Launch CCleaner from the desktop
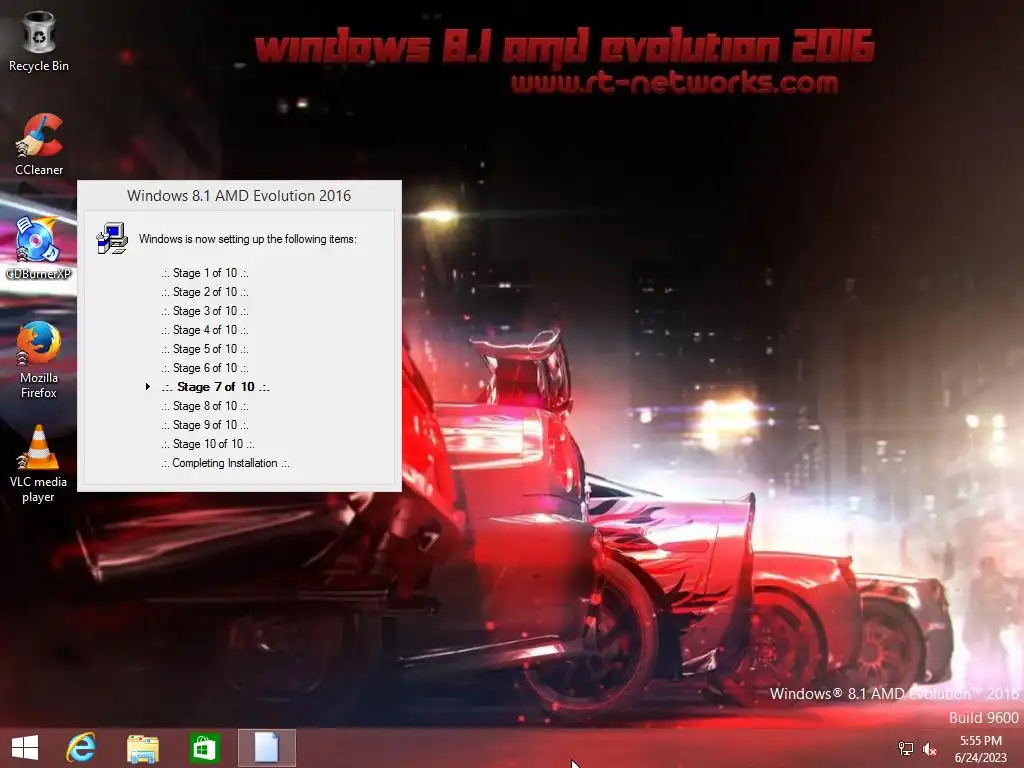This screenshot has width=1024, height=768. point(39,144)
